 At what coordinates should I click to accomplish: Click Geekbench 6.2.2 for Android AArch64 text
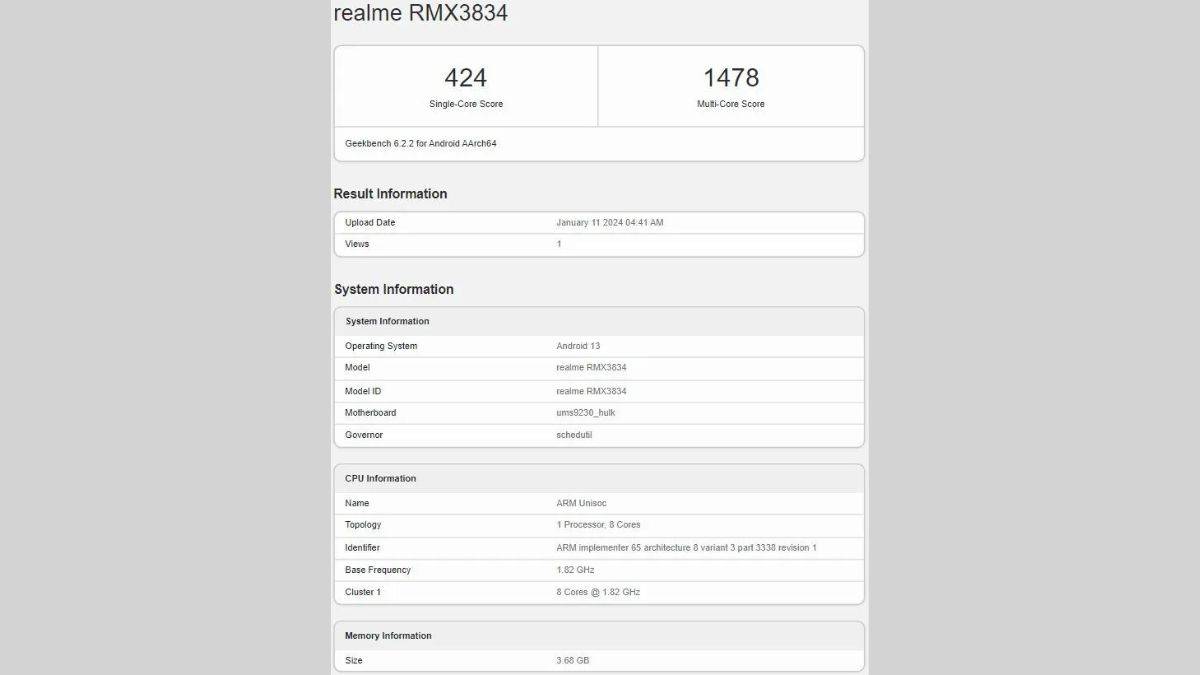tap(421, 143)
